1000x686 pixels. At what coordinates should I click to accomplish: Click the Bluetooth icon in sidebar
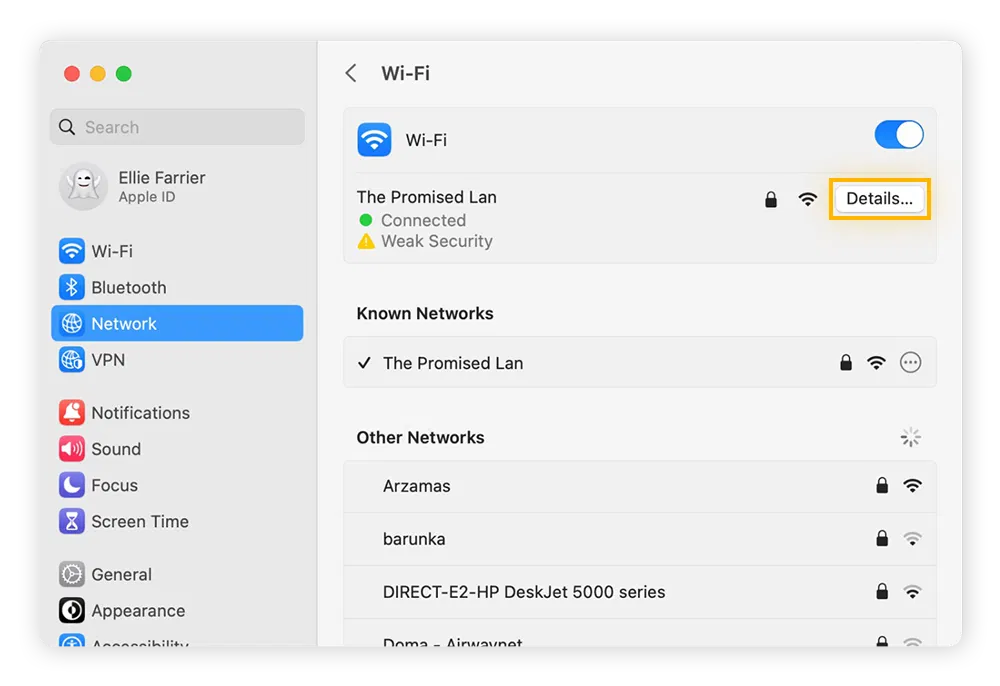tap(71, 288)
